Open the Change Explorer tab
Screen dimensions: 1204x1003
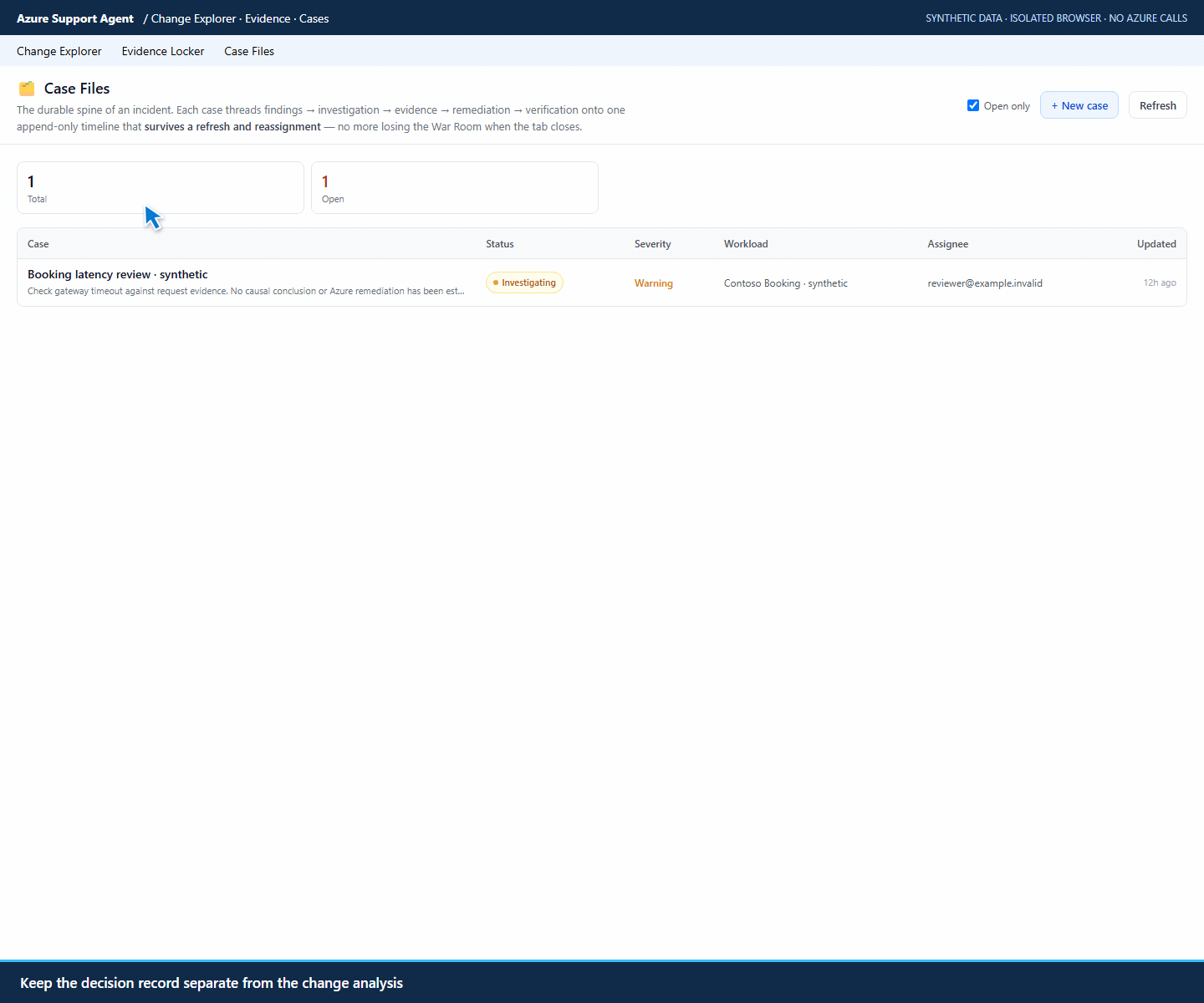pyautogui.click(x=59, y=51)
